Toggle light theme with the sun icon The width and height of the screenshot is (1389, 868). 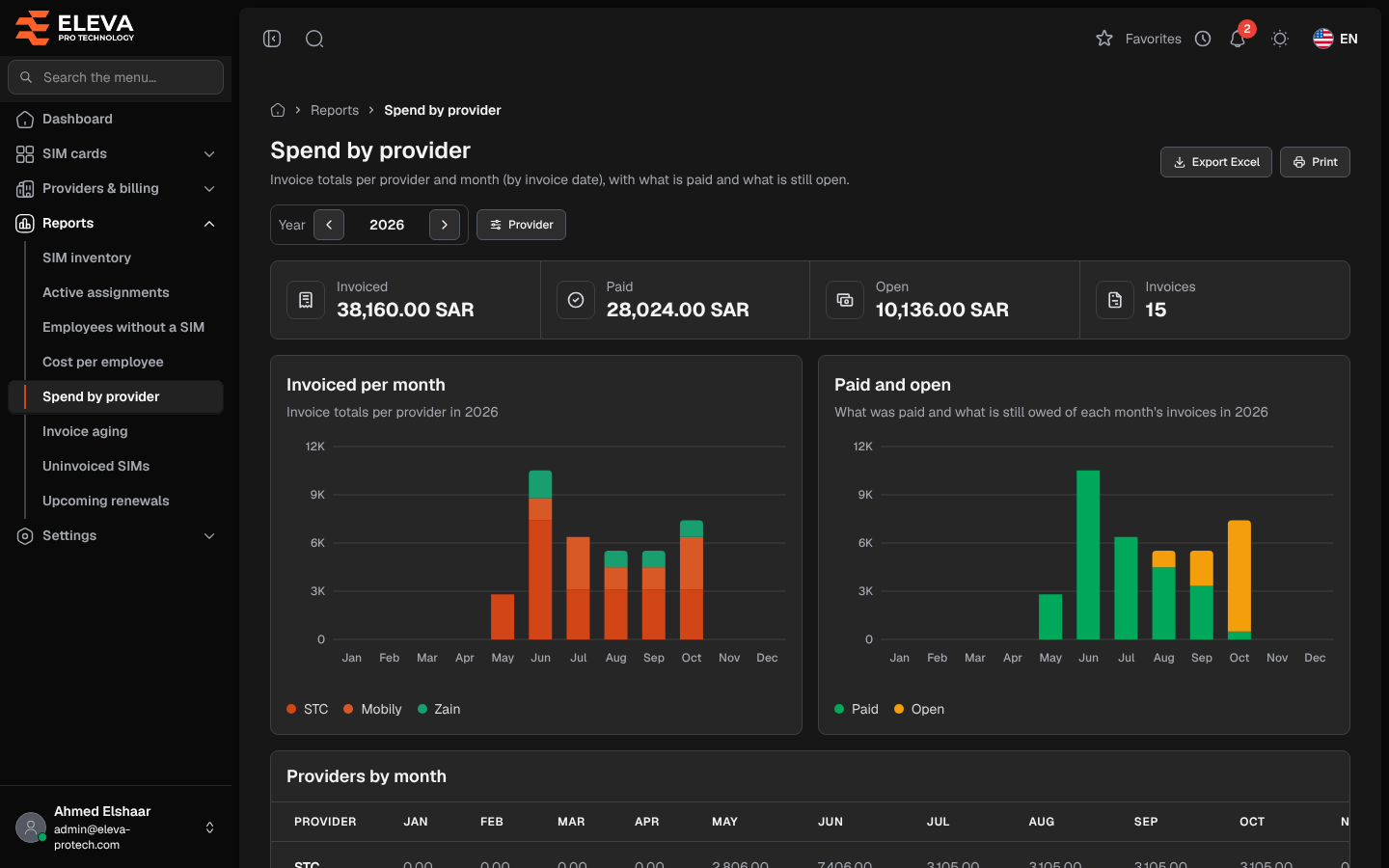tap(1280, 39)
